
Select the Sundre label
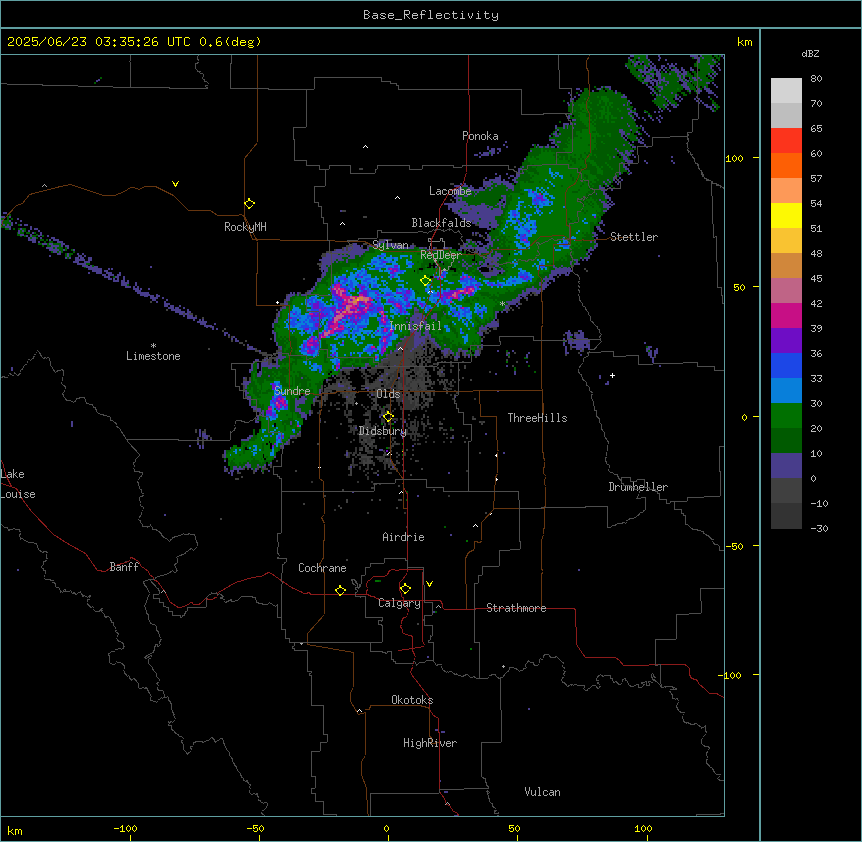tap(292, 391)
